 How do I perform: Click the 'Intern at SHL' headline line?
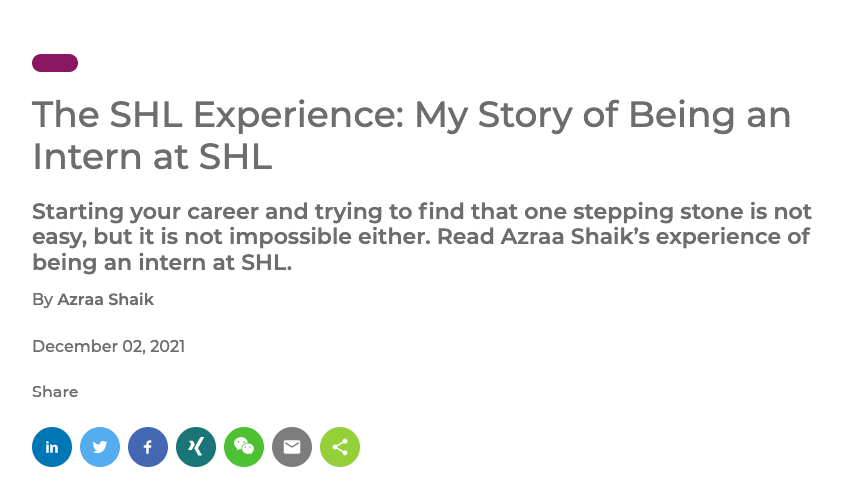click(x=152, y=157)
